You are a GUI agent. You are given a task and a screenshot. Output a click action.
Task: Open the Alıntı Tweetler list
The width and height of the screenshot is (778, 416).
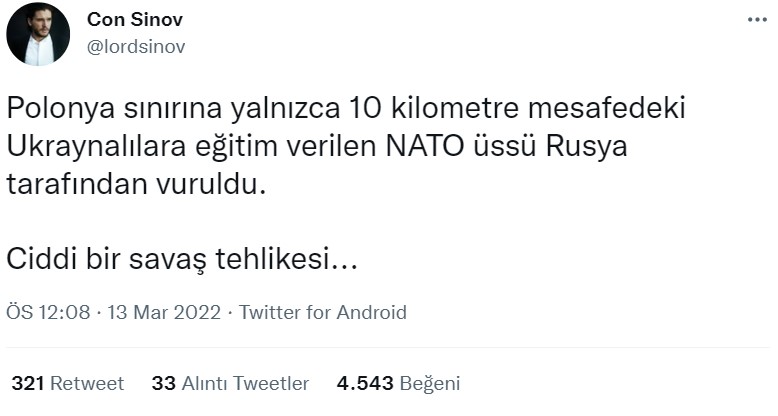click(245, 383)
